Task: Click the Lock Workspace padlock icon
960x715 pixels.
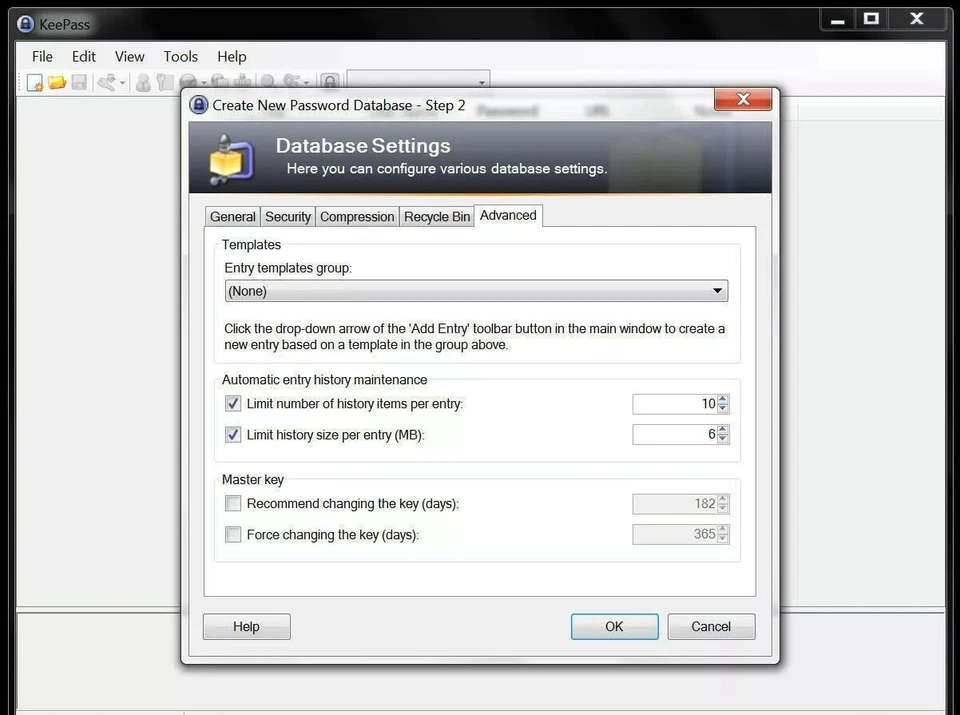Action: (x=331, y=82)
